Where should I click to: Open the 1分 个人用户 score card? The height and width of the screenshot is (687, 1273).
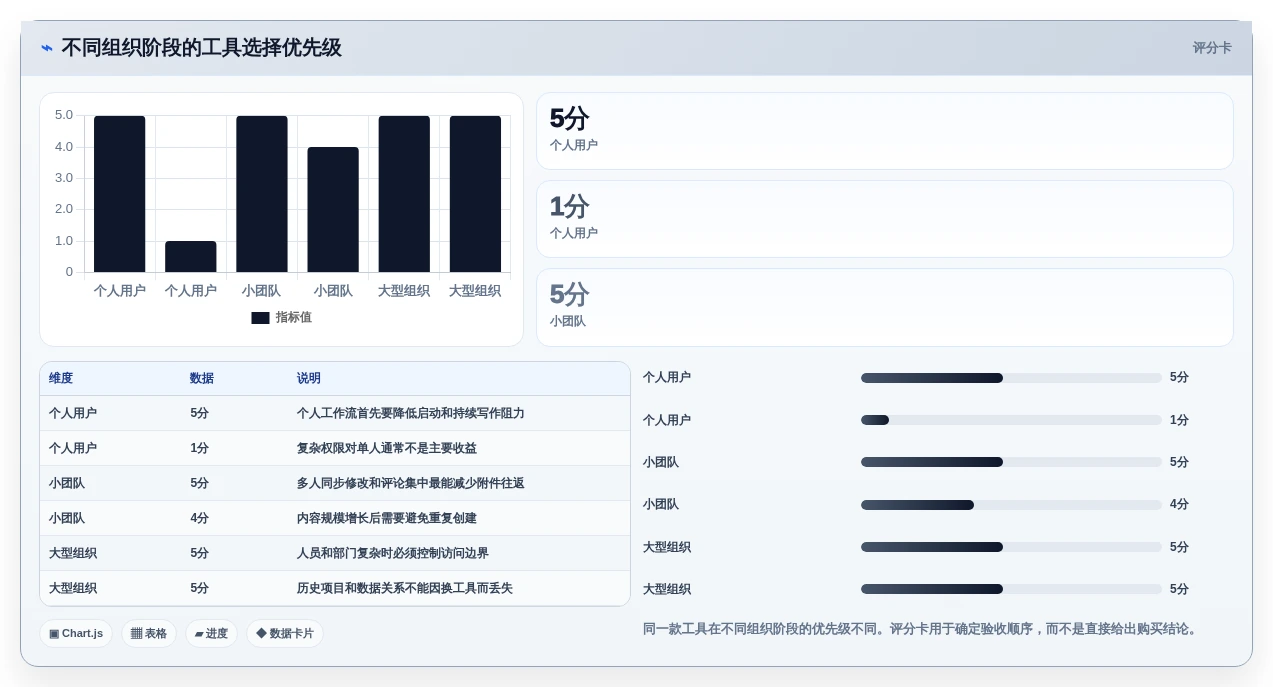tap(885, 219)
